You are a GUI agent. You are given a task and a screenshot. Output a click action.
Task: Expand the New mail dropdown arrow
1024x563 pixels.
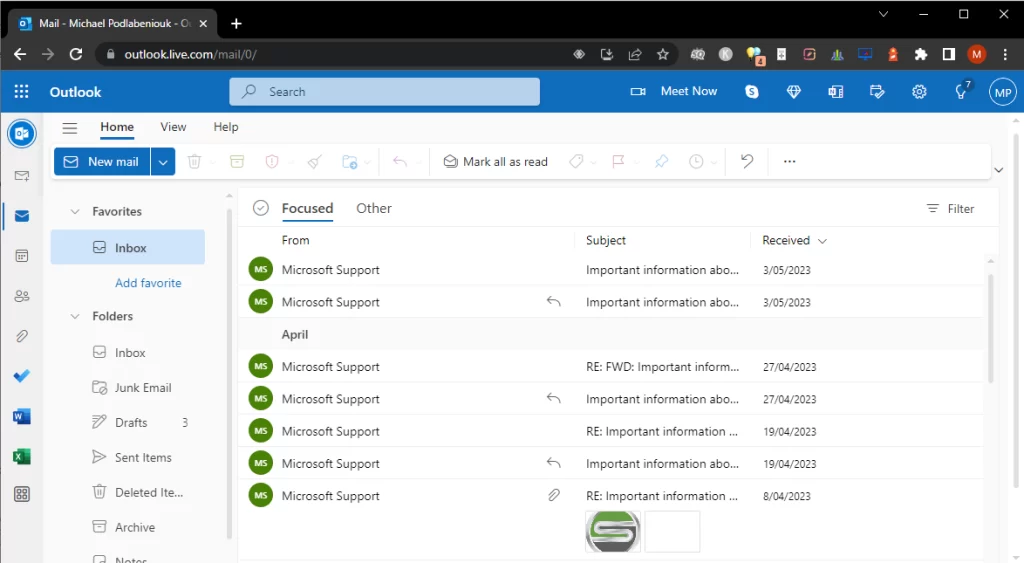(163, 161)
